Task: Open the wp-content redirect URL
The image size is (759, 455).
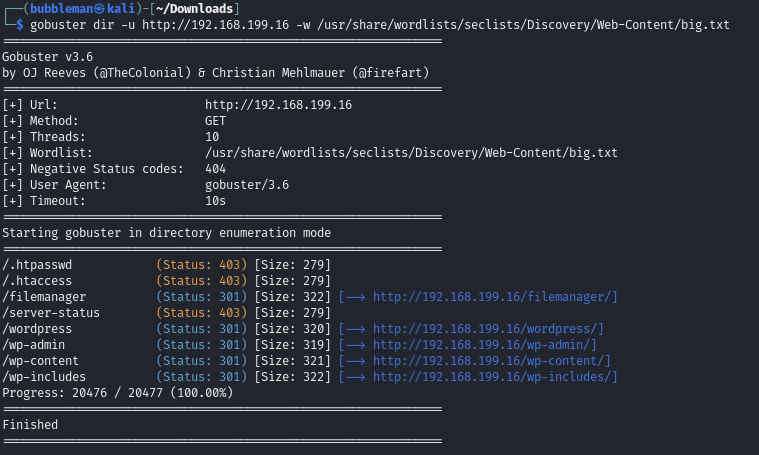Action: [x=492, y=361]
